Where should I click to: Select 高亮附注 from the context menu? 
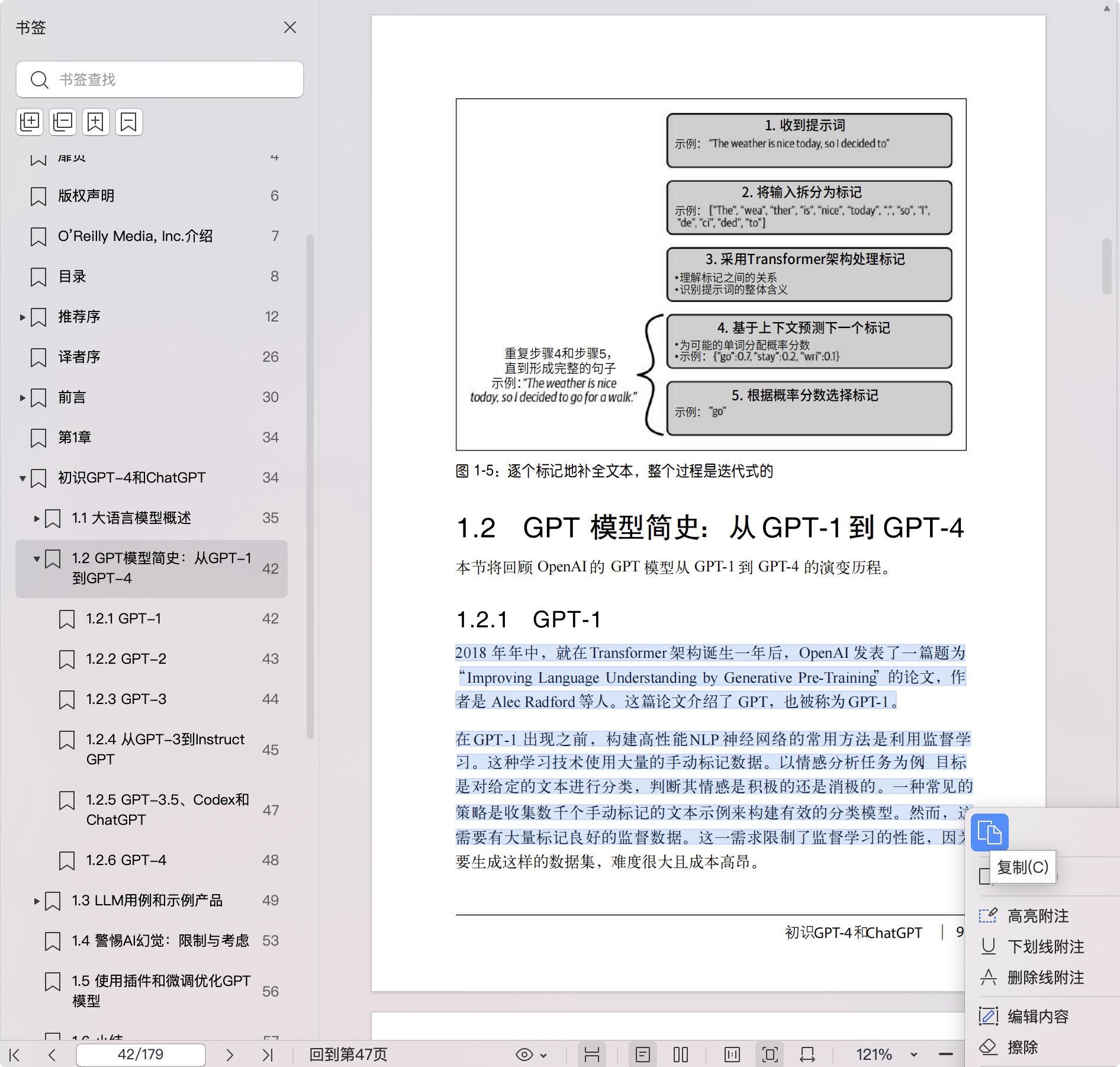pyautogui.click(x=1037, y=916)
